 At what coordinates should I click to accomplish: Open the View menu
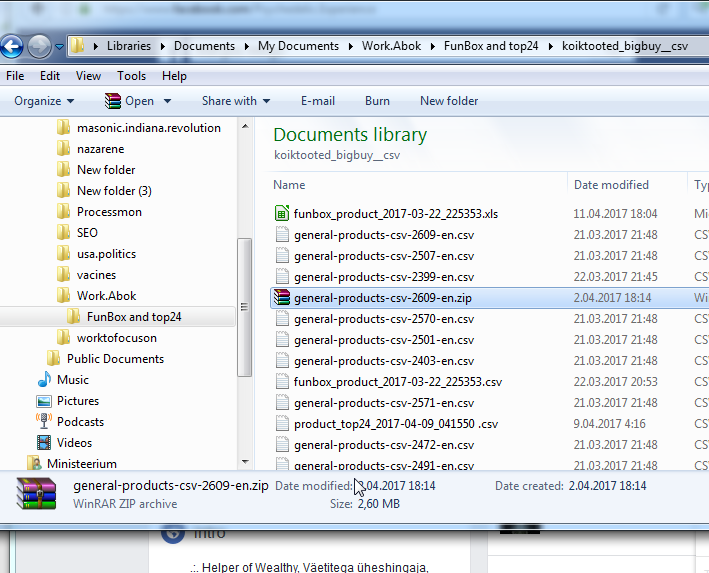tap(88, 76)
